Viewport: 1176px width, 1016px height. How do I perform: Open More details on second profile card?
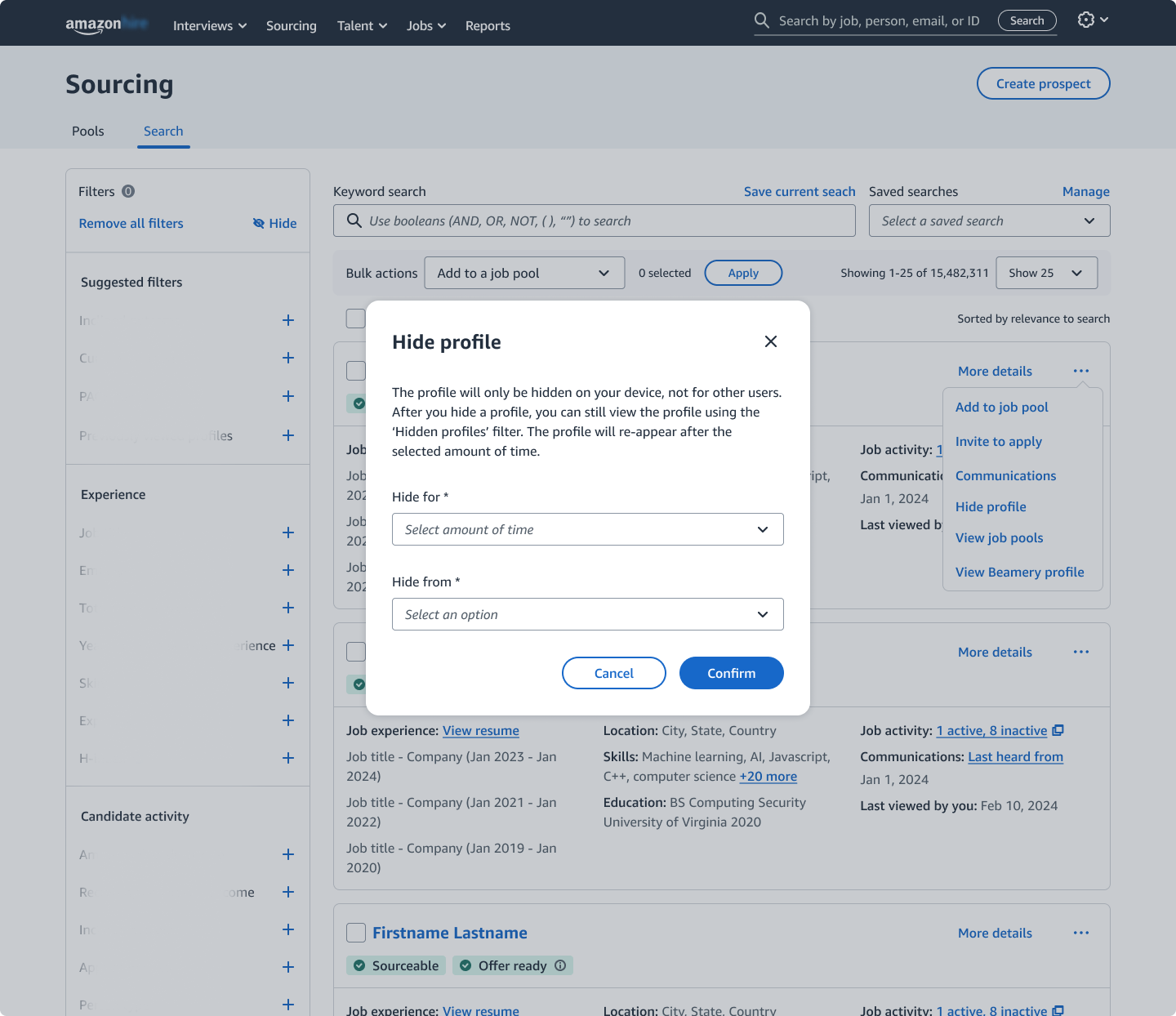(x=995, y=652)
